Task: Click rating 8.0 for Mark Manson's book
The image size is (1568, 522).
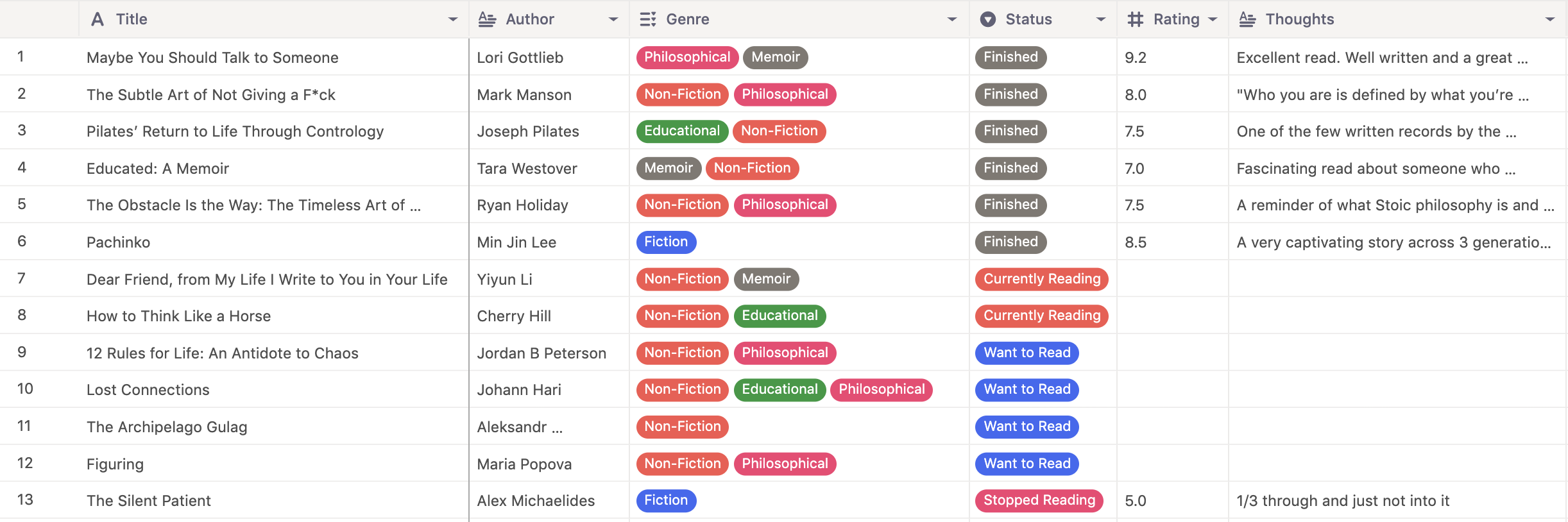Action: [x=1136, y=95]
